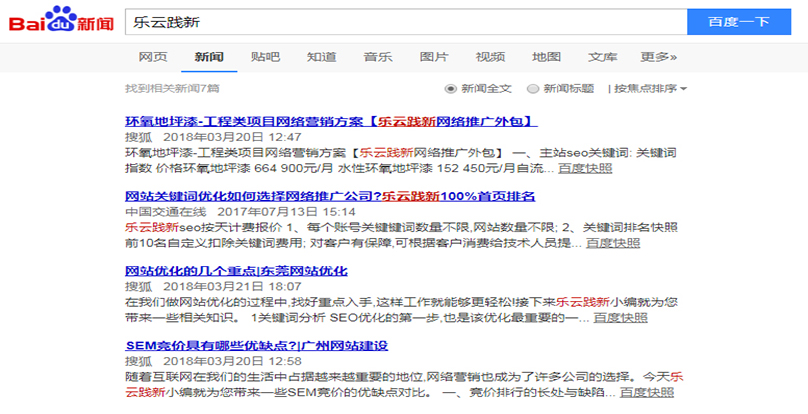Open the 文库 tab
Screen dimensions: 808x414
[x=602, y=57]
